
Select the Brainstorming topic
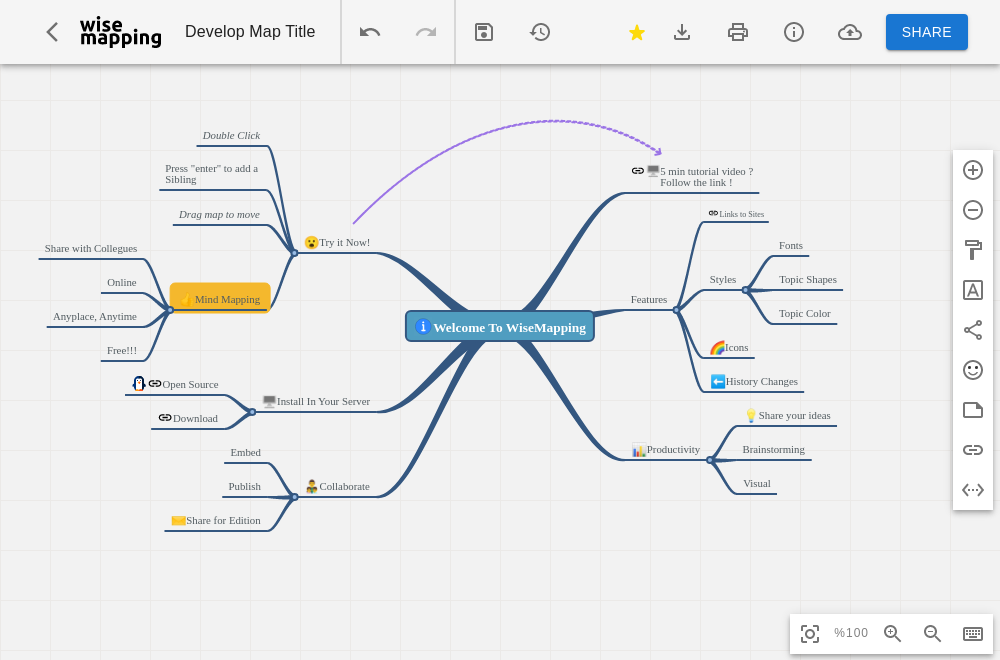coord(774,450)
